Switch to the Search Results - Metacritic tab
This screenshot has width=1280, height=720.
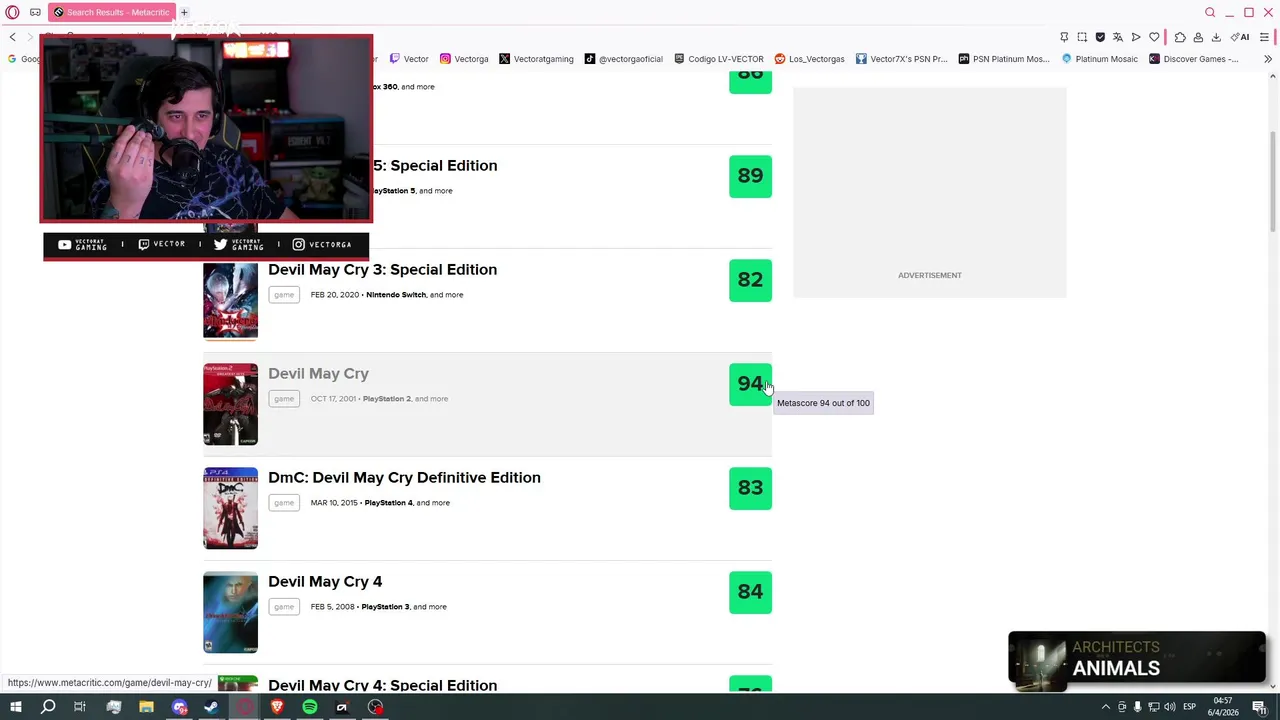(x=111, y=12)
